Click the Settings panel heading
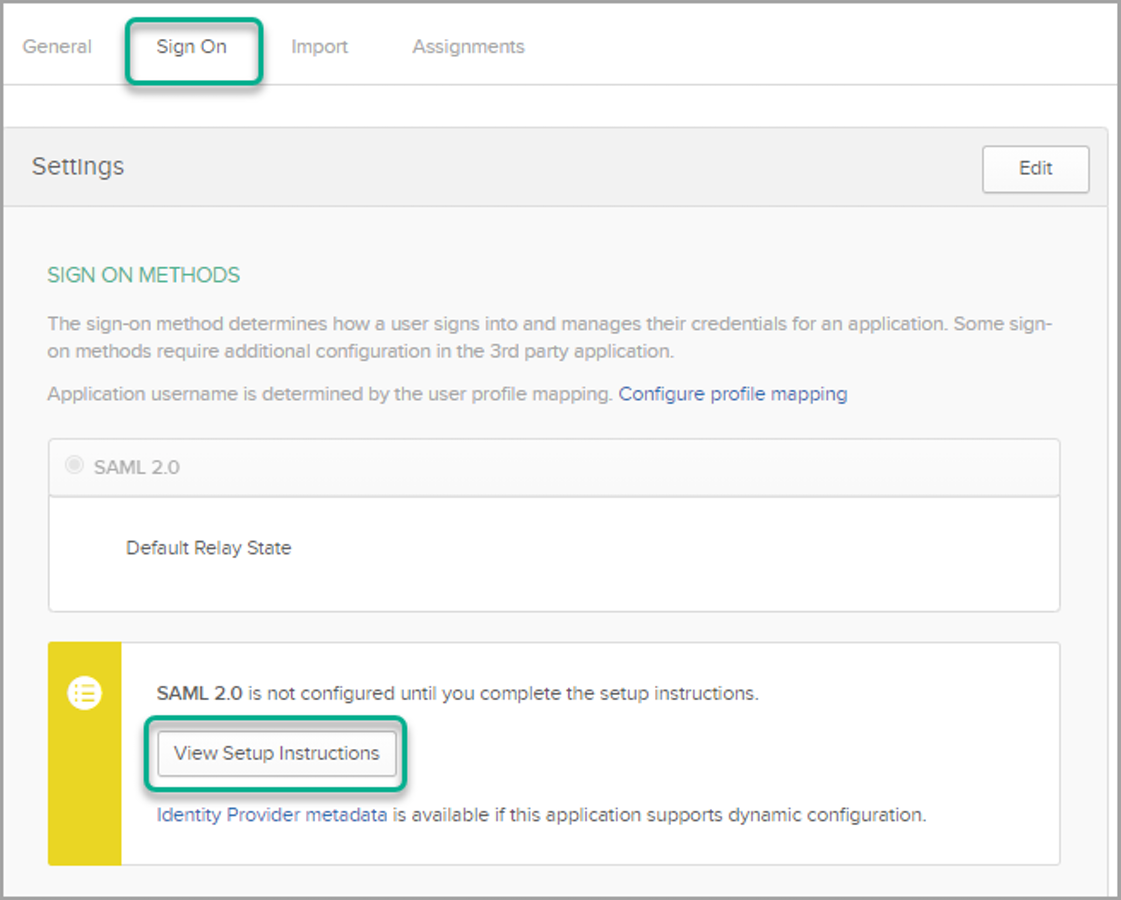 tap(78, 166)
